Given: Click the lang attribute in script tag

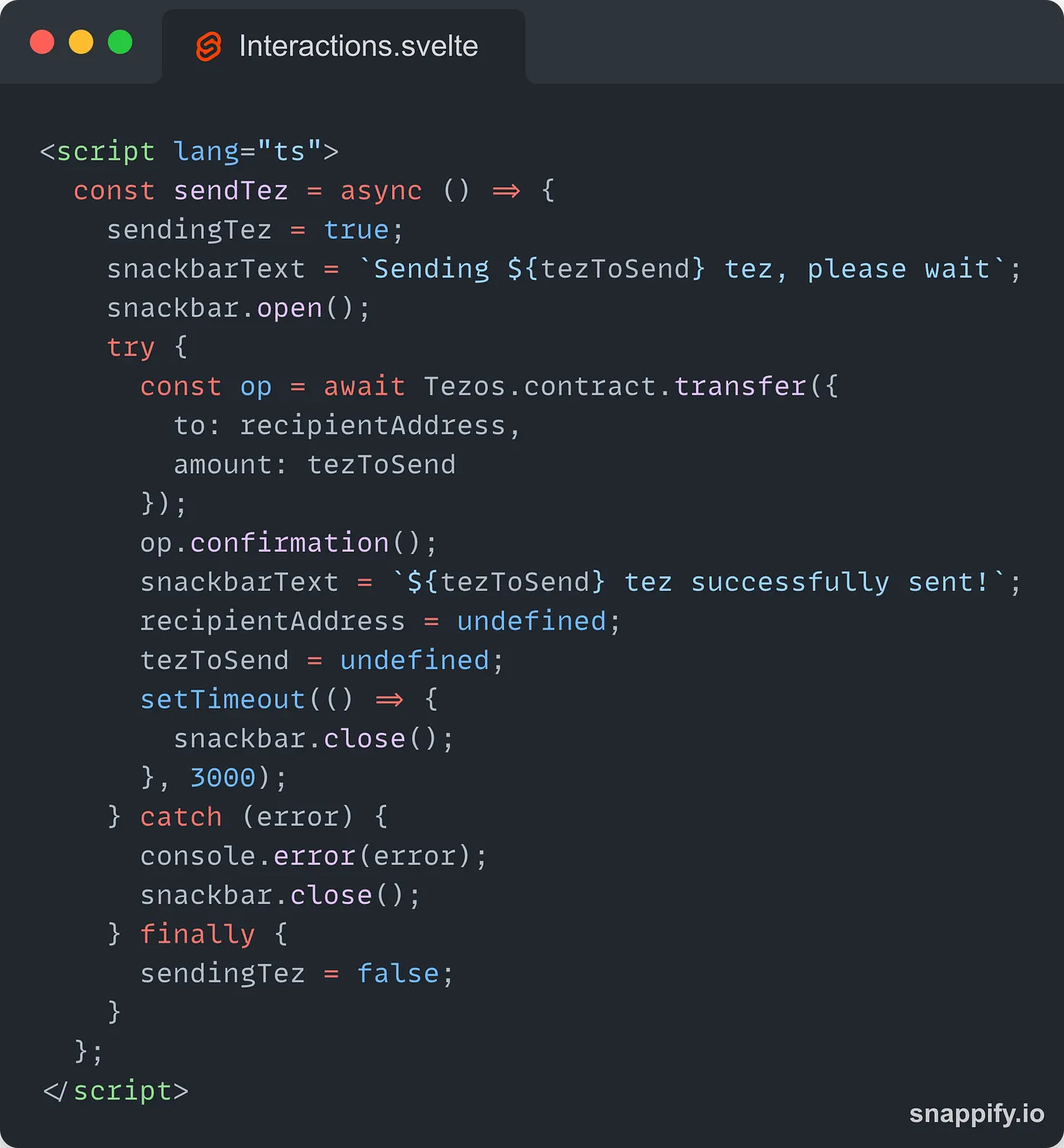Looking at the screenshot, I should [206, 151].
